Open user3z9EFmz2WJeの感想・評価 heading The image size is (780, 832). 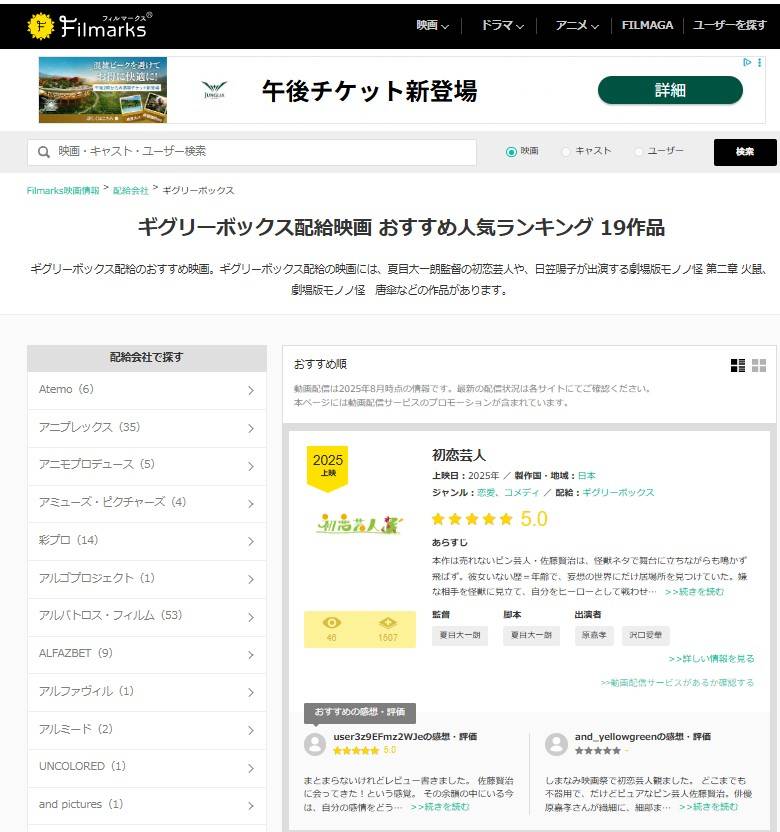pos(405,736)
